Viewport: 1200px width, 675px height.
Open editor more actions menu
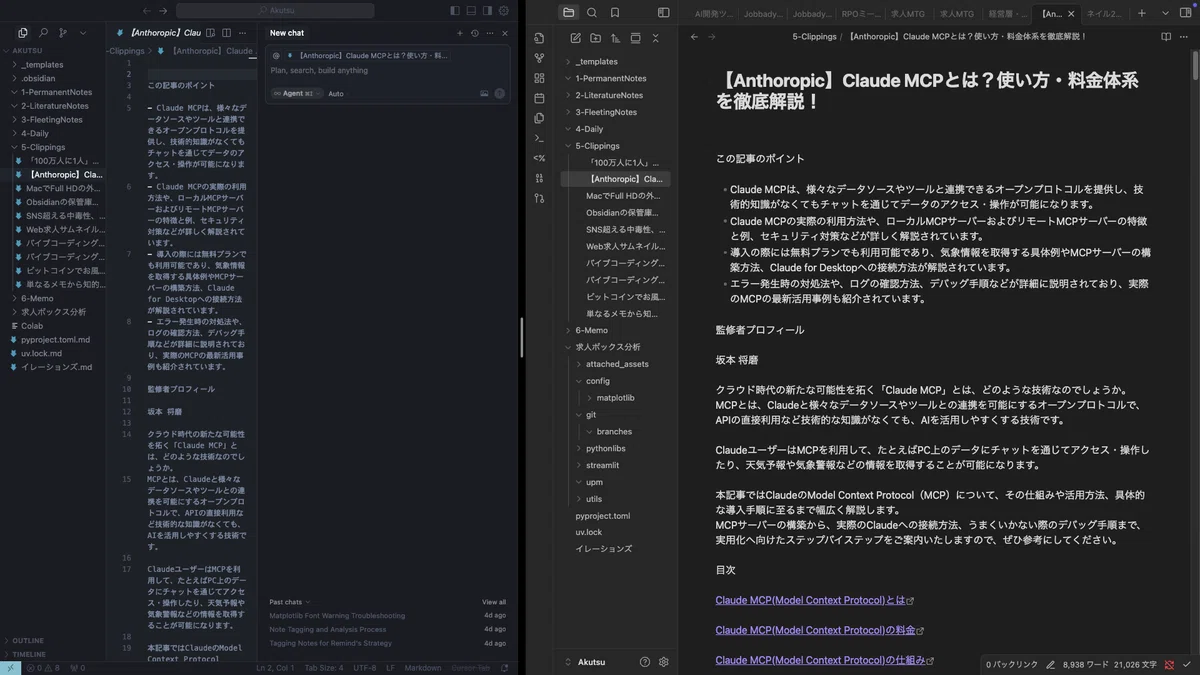click(x=242, y=33)
